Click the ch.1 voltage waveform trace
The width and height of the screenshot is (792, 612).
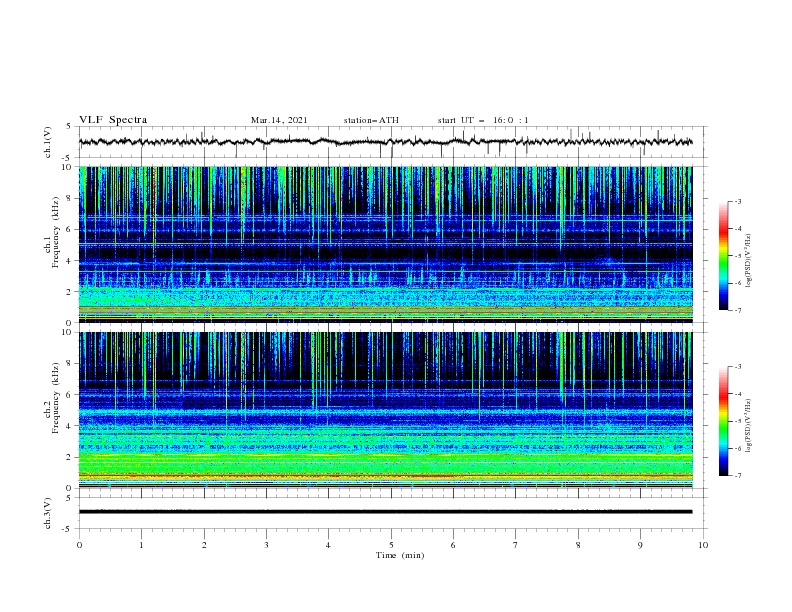click(x=385, y=142)
